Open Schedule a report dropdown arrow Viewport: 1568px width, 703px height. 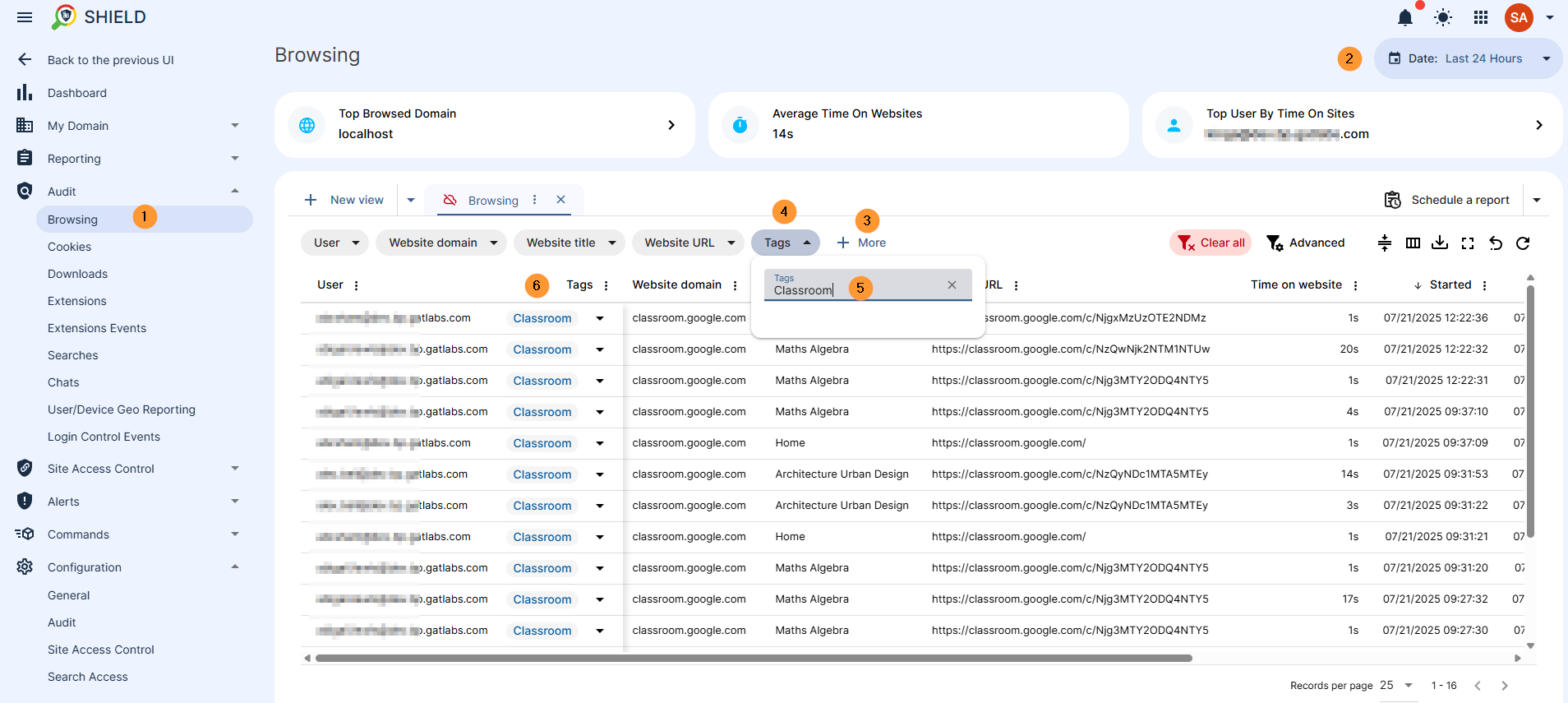[x=1537, y=200]
